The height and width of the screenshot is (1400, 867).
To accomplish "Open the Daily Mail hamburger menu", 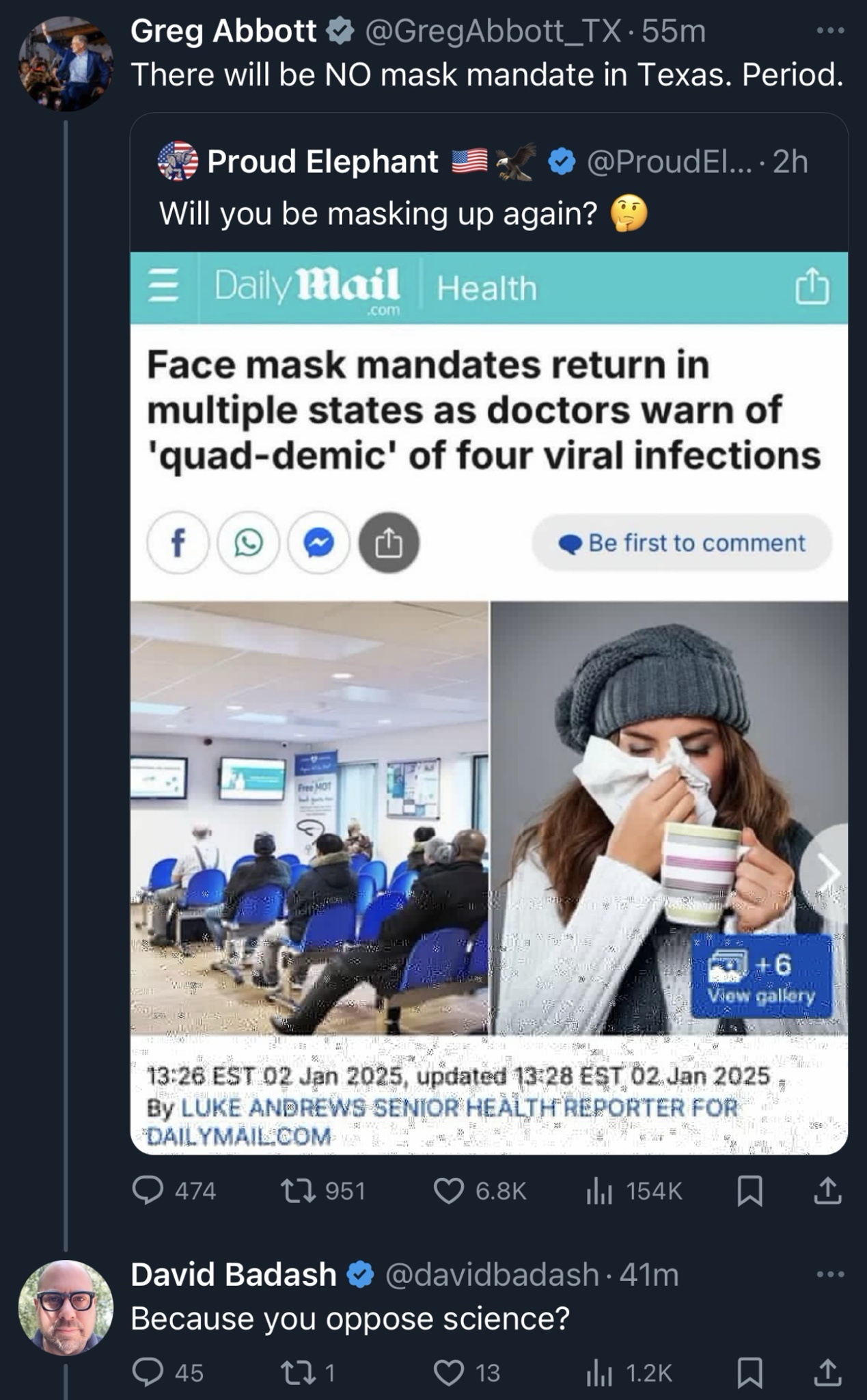I will (164, 286).
